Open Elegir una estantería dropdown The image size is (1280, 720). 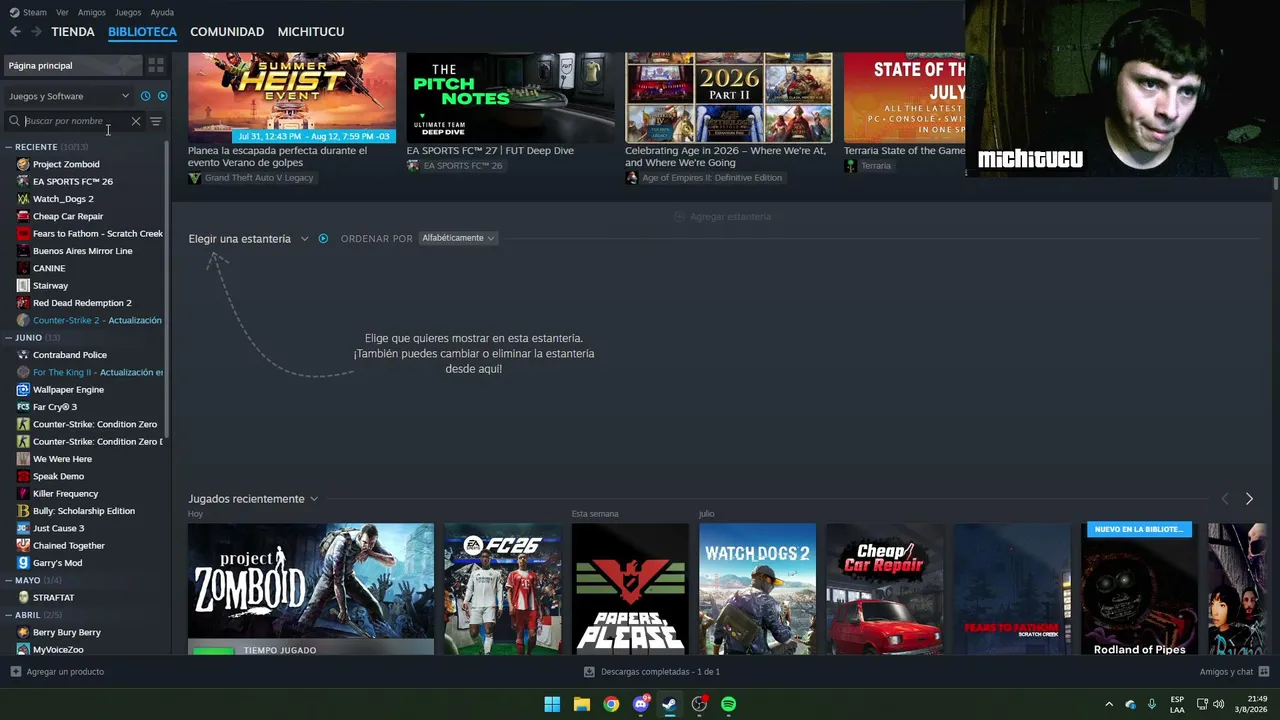point(248,239)
